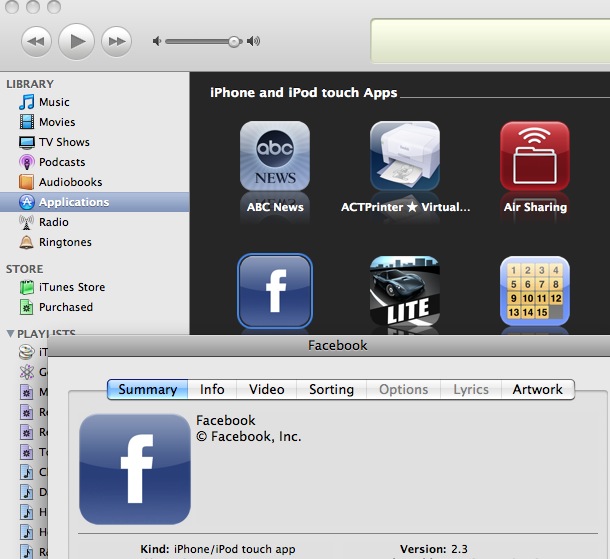Click the Previous track rewind button
The image size is (610, 559).
pos(36,41)
